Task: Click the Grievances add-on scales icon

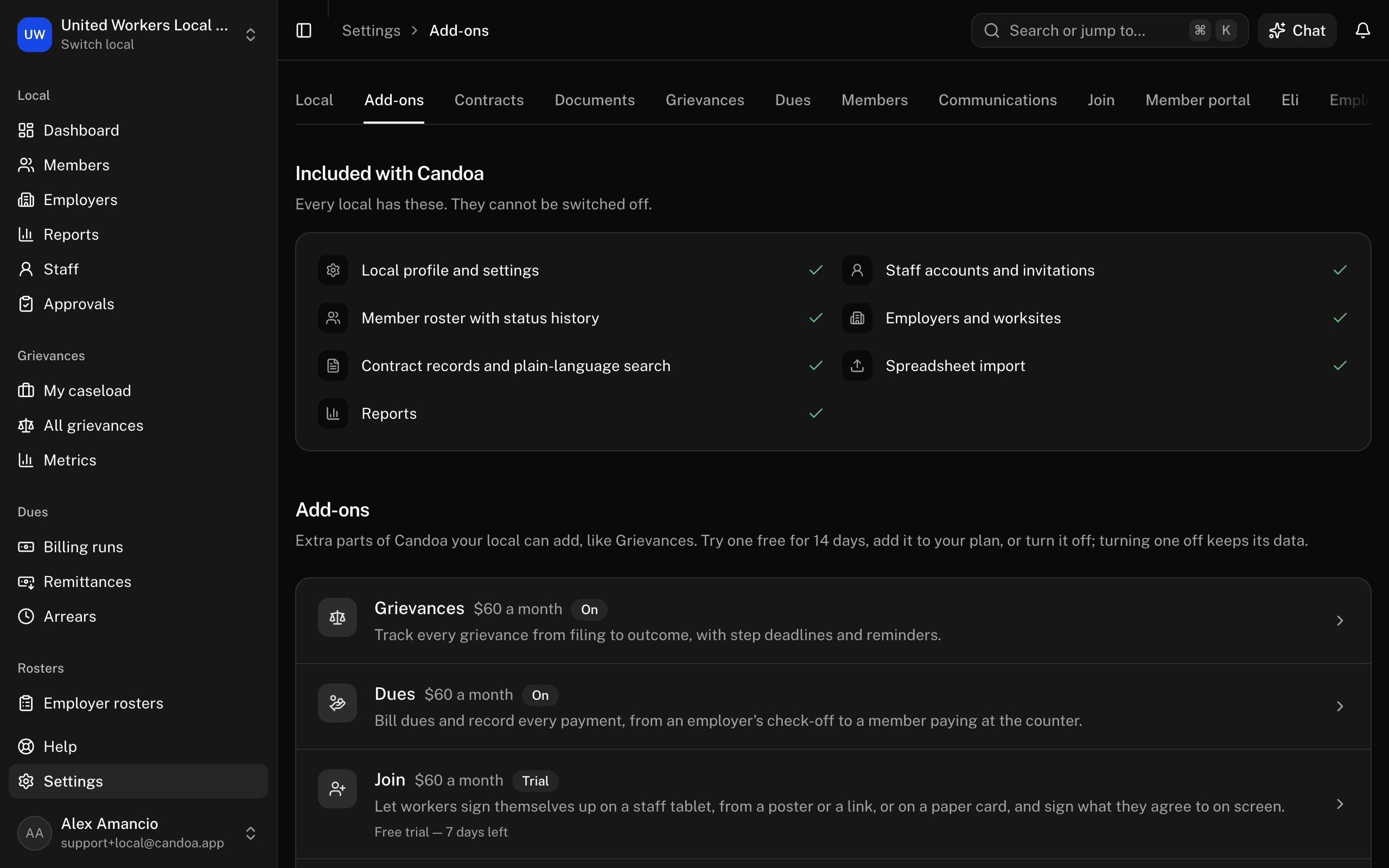Action: point(337,618)
